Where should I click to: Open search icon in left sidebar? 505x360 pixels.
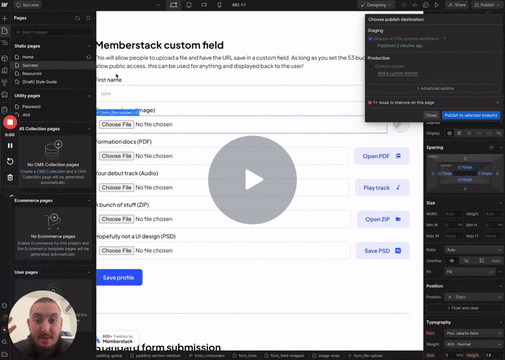[5, 342]
